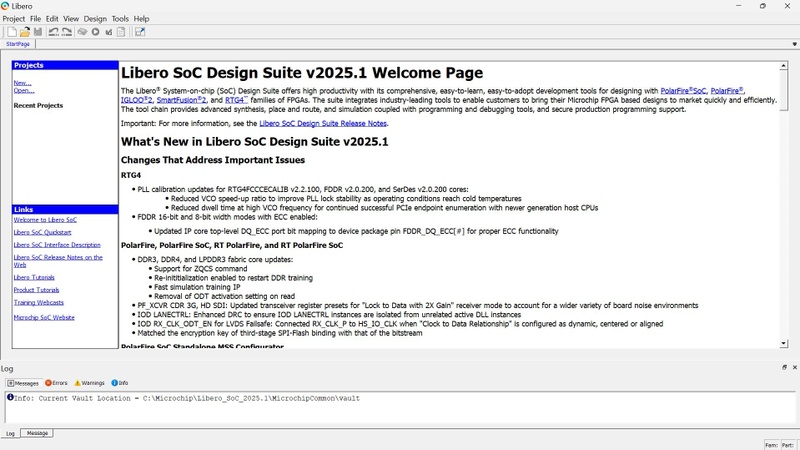
Task: Open Microchip SoC Website link
Action: (44, 317)
